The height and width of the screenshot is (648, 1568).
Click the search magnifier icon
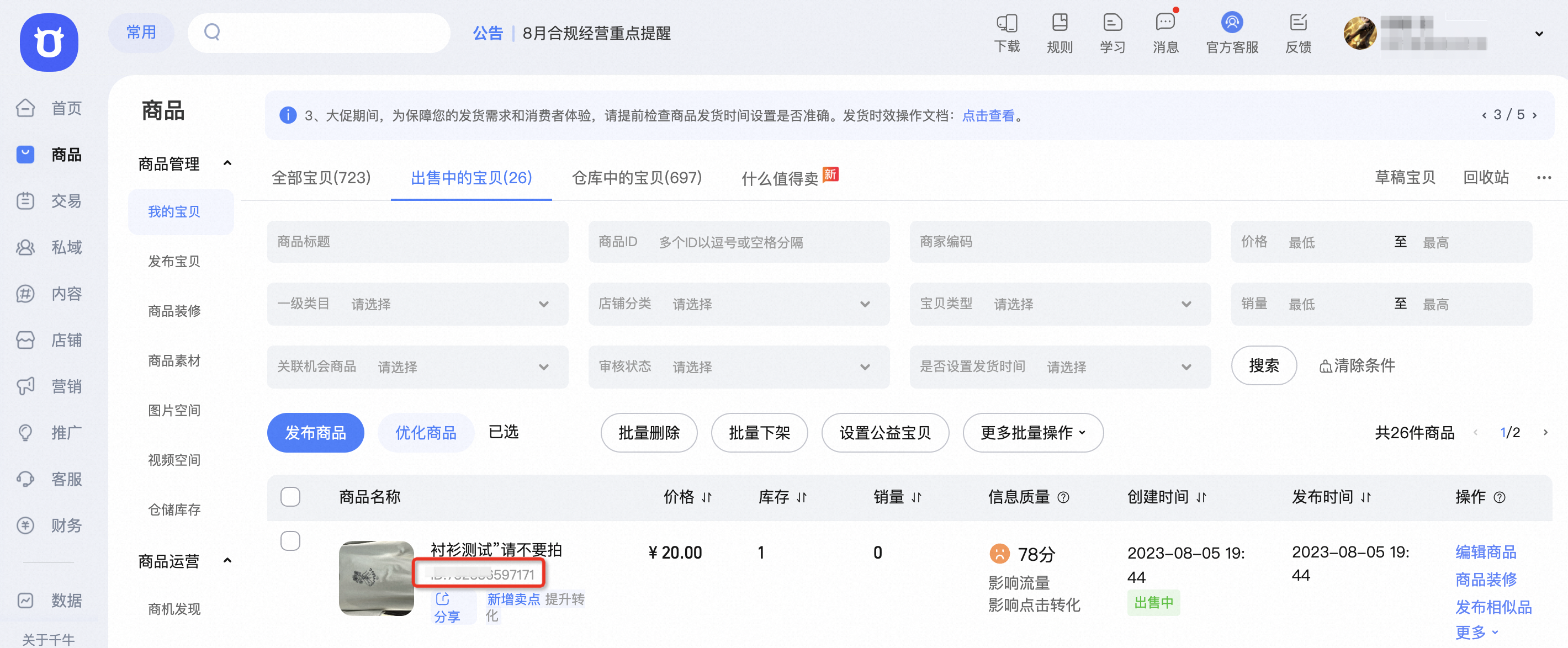tap(212, 32)
